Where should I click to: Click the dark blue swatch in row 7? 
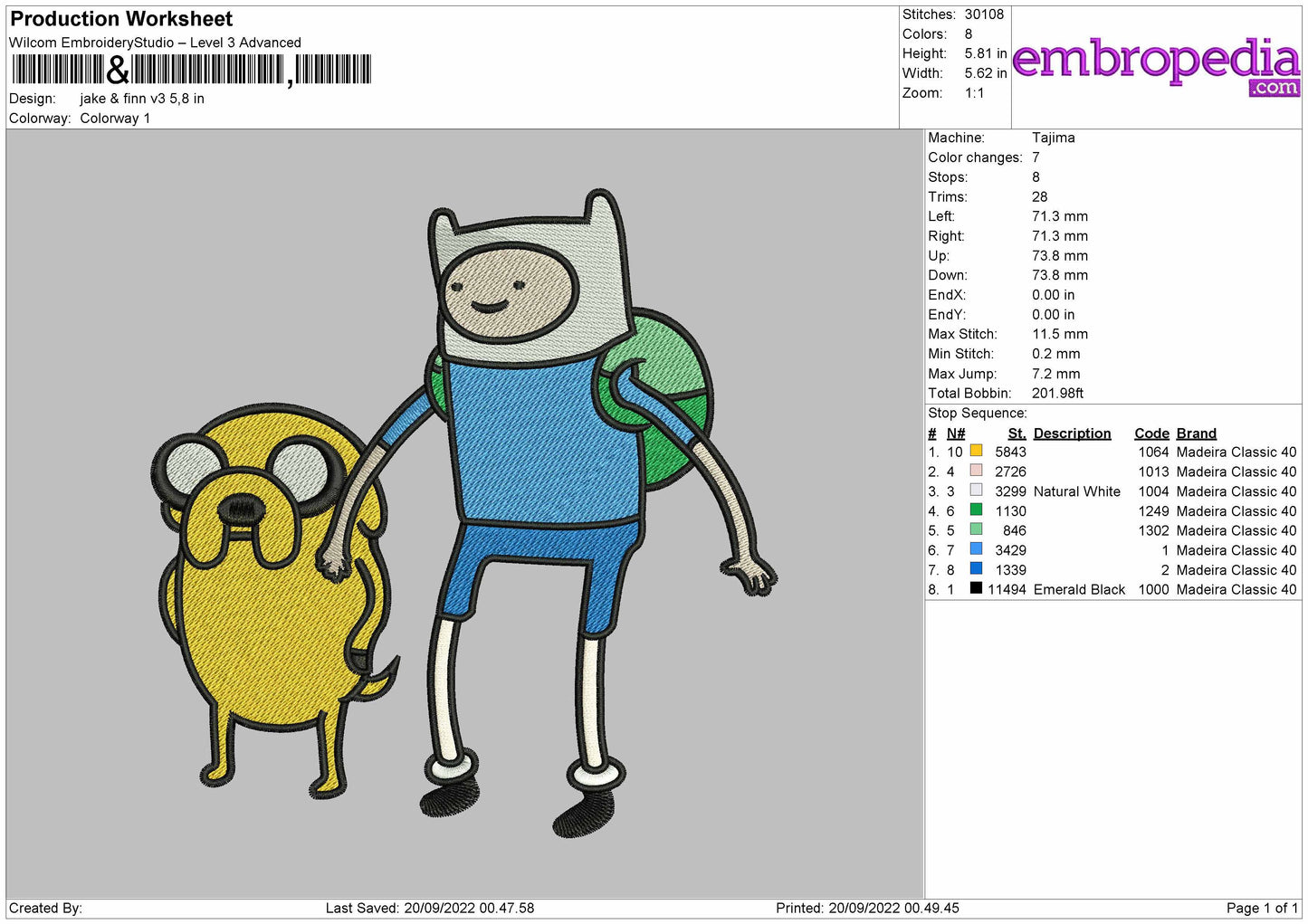tap(976, 568)
